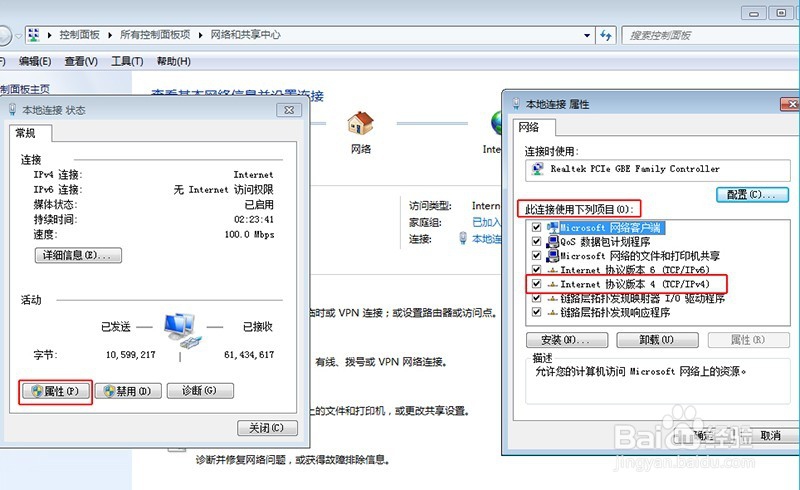The image size is (800, 490).
Task: Click the 诊断(G) button
Action: click(200, 391)
